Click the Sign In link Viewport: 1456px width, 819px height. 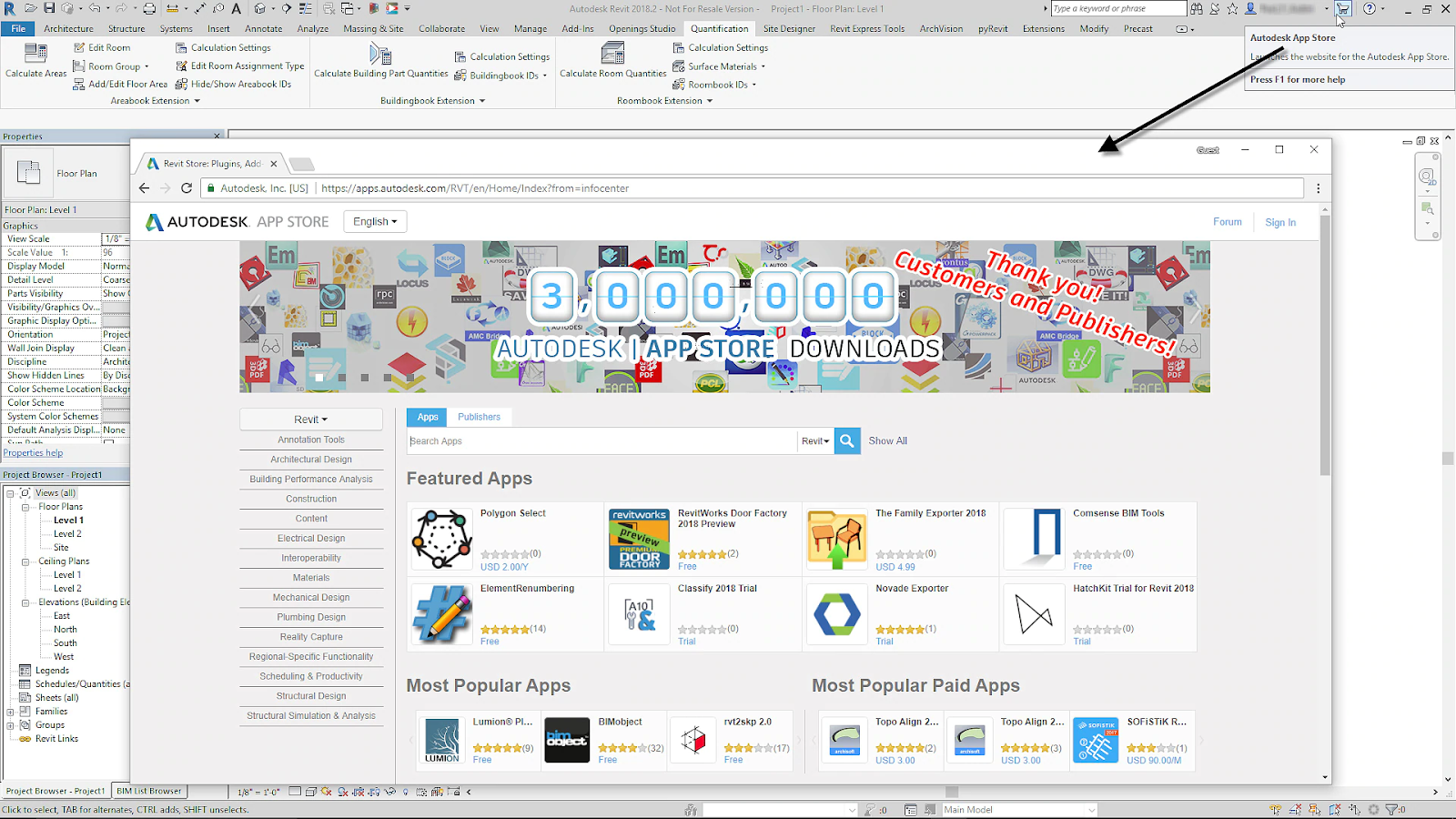1280,222
